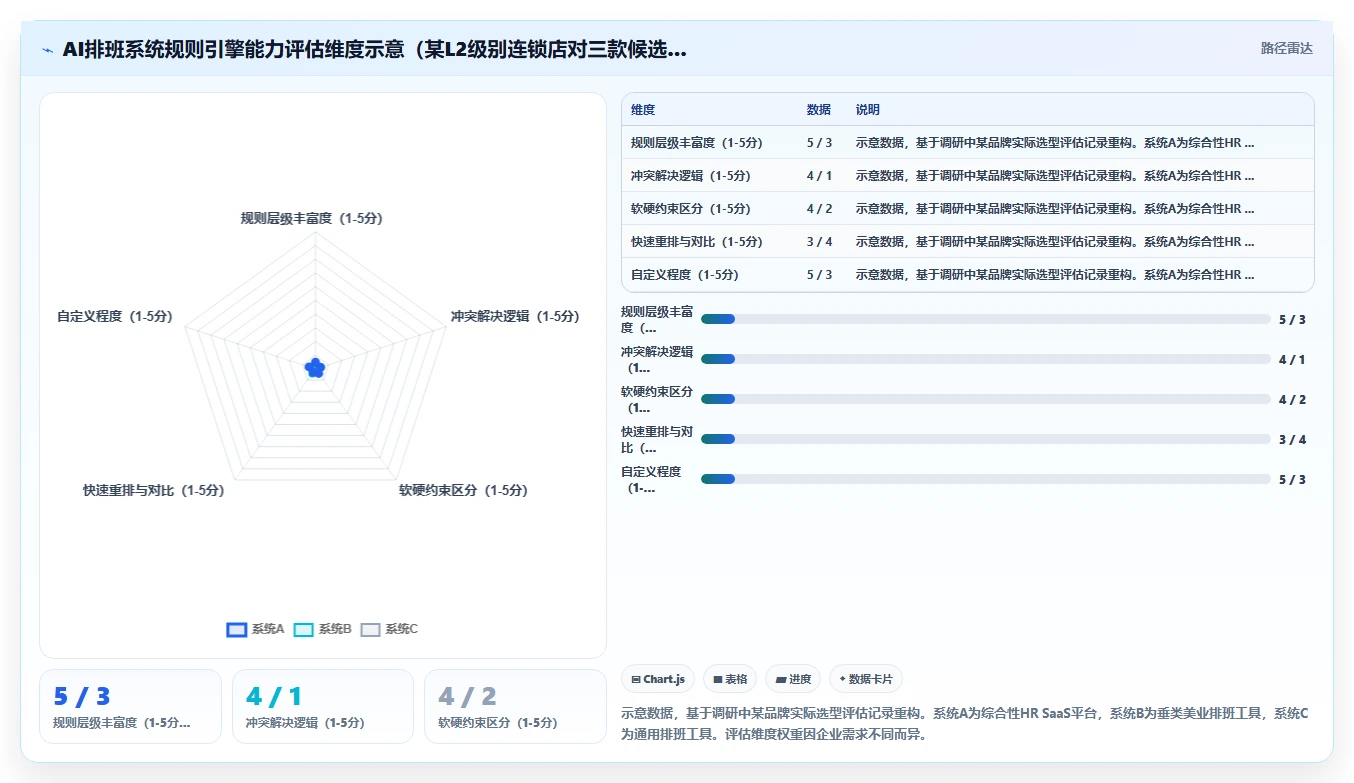Click the 自定义程度 progress bar
This screenshot has height=783, width=1354.
coord(986,479)
